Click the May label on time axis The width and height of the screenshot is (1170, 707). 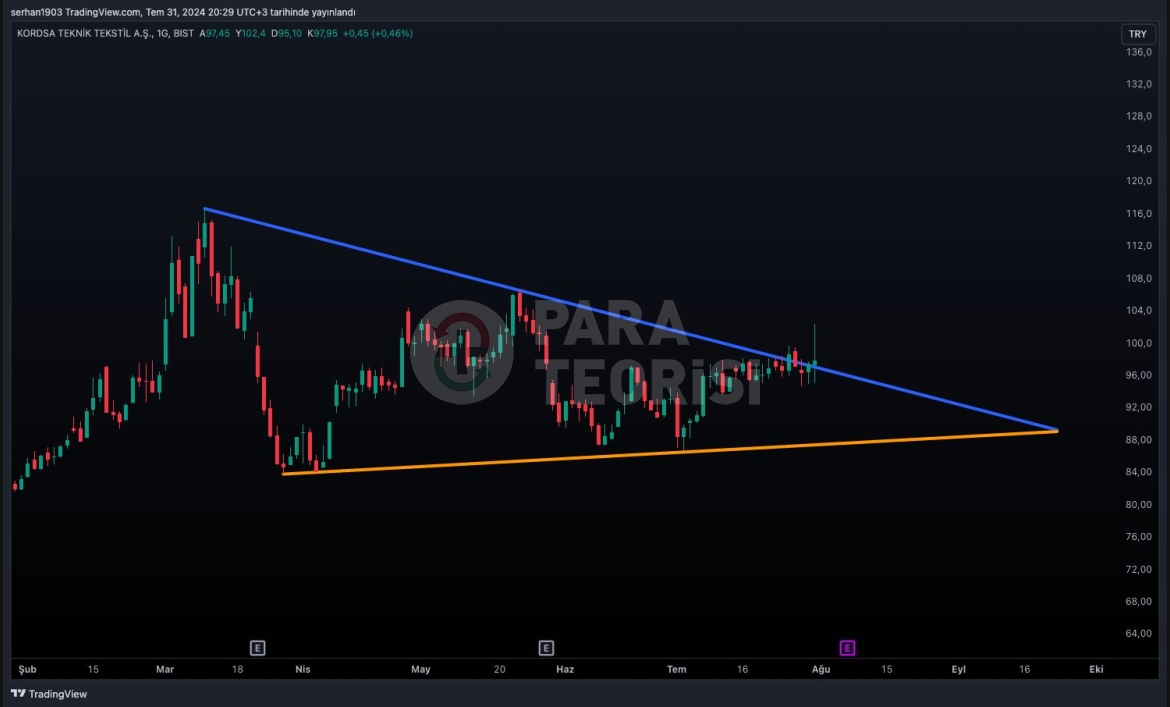[x=421, y=670]
